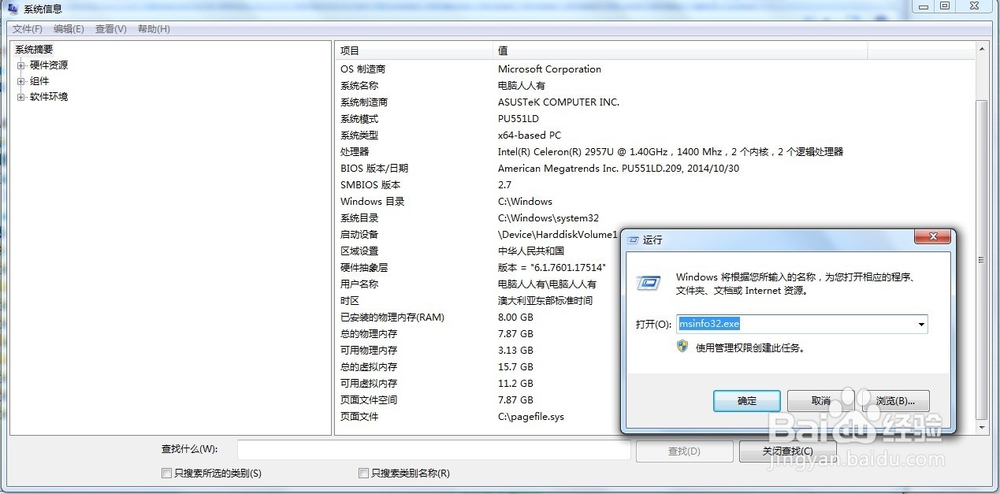Select the 区域设置 row
Screen dimensions: 1000x494
coord(478,251)
